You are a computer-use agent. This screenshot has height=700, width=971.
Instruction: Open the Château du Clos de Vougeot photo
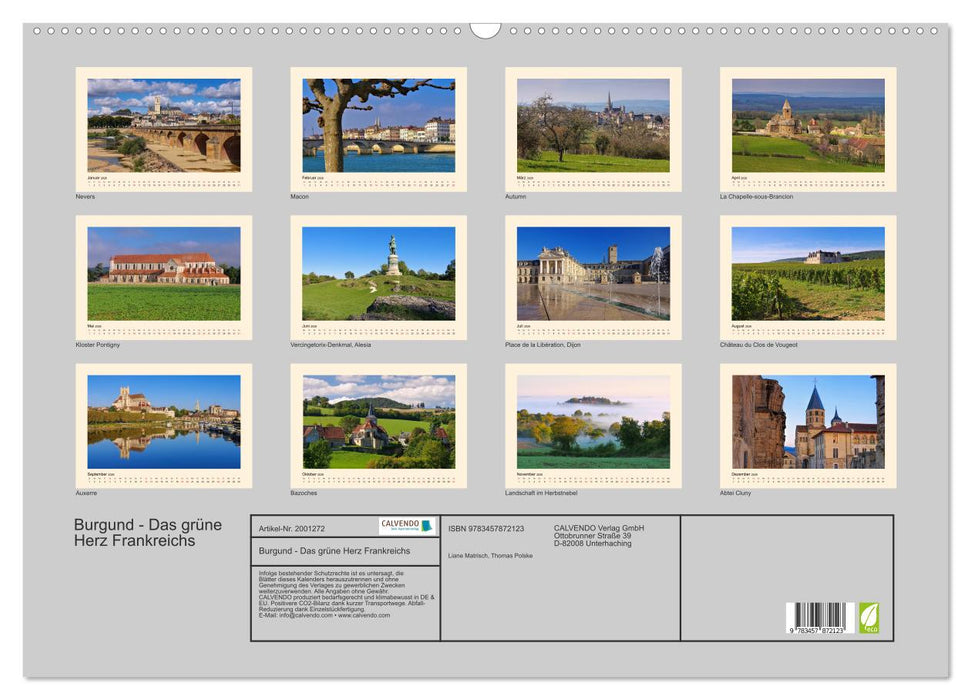(808, 273)
